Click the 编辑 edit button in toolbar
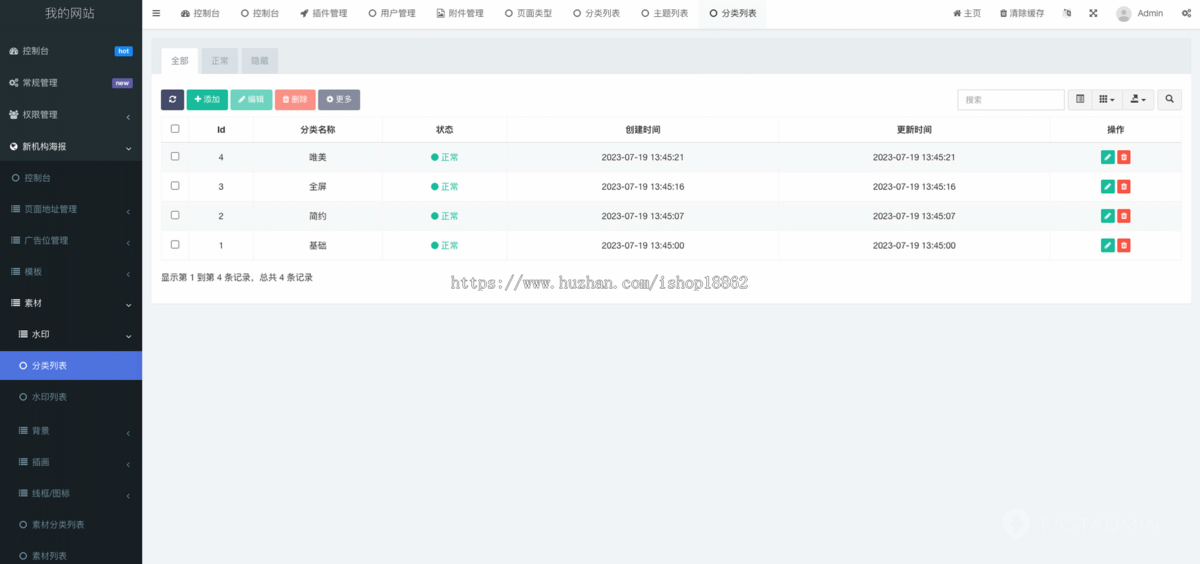 pyautogui.click(x=251, y=100)
